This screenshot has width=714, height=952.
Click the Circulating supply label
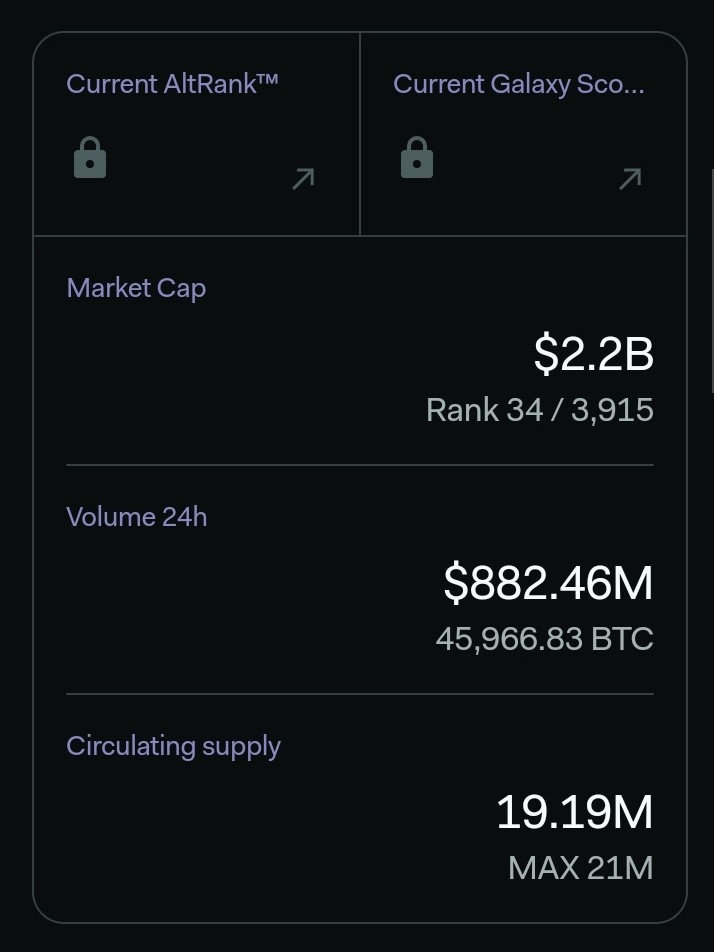pos(173,747)
